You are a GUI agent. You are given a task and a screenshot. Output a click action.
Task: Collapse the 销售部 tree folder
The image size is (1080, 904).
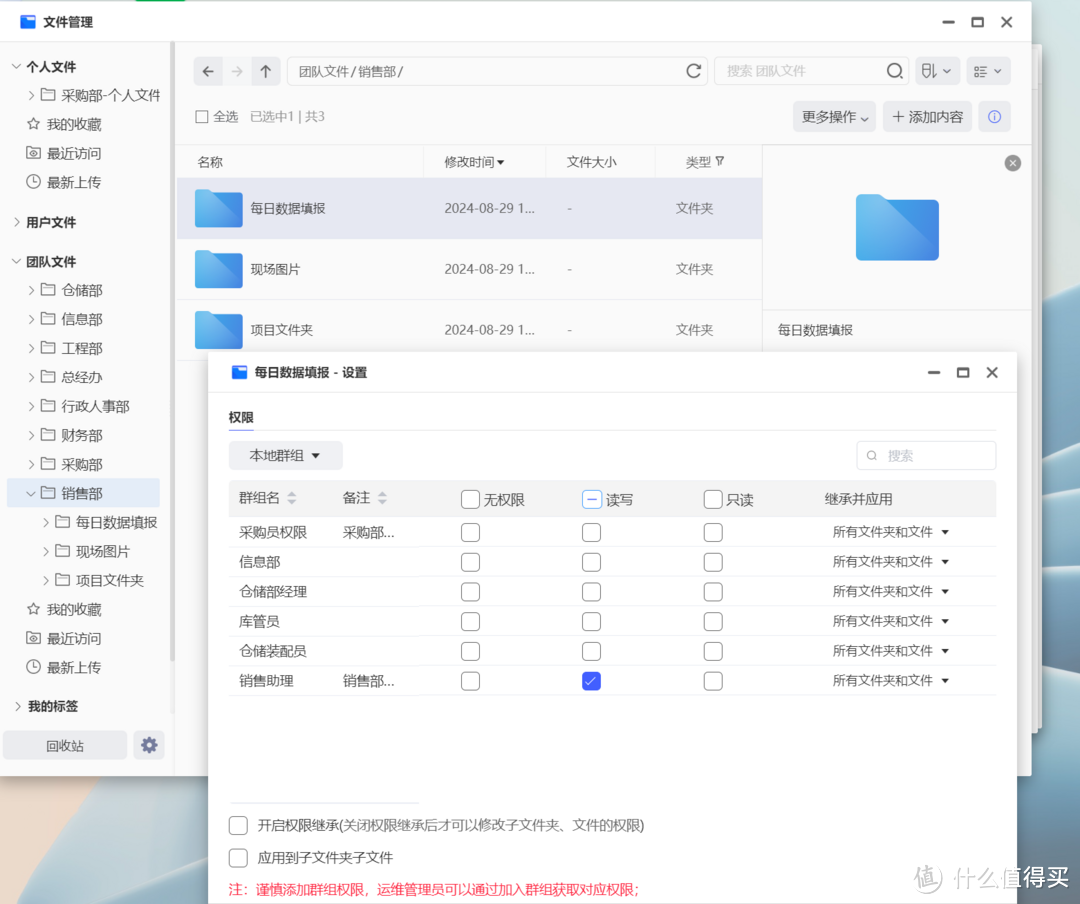[x=32, y=493]
